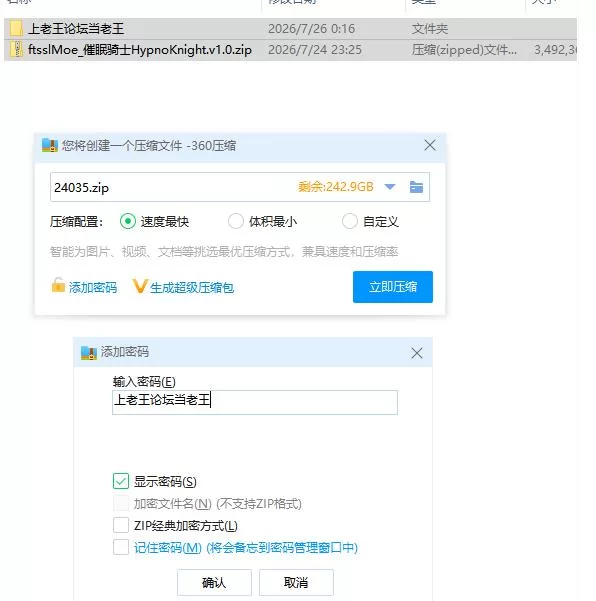Select the 自定义 compression option

(350, 222)
